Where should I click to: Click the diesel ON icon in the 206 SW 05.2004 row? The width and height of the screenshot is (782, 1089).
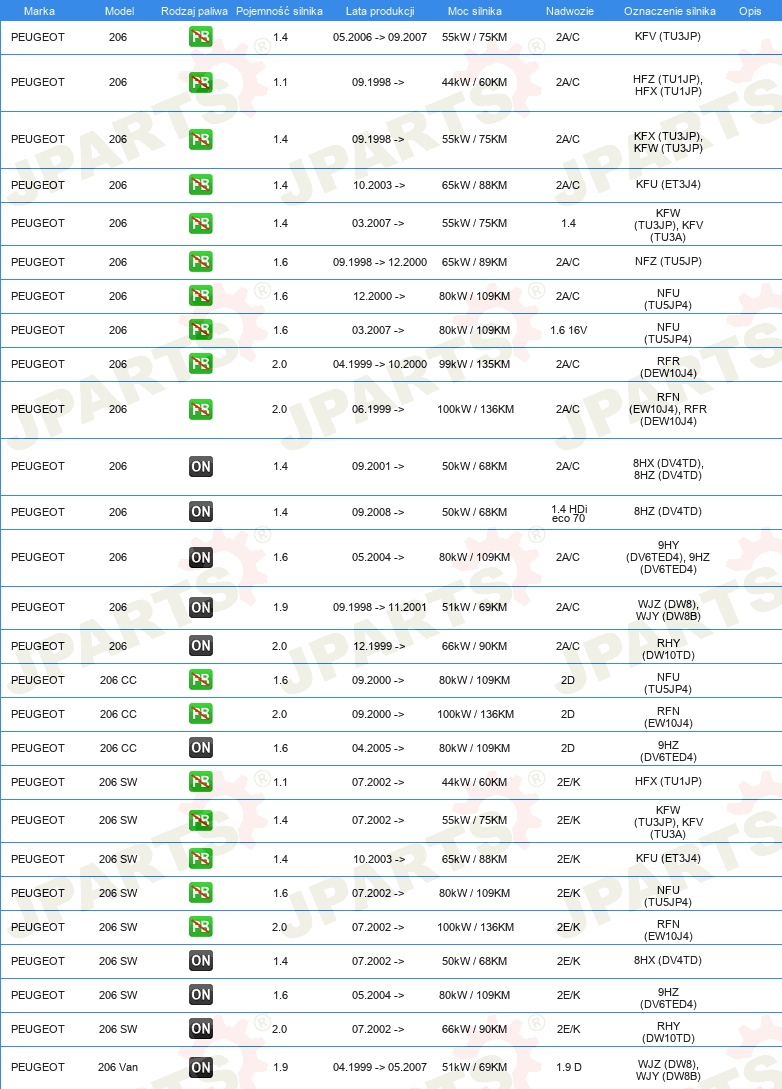tap(201, 995)
